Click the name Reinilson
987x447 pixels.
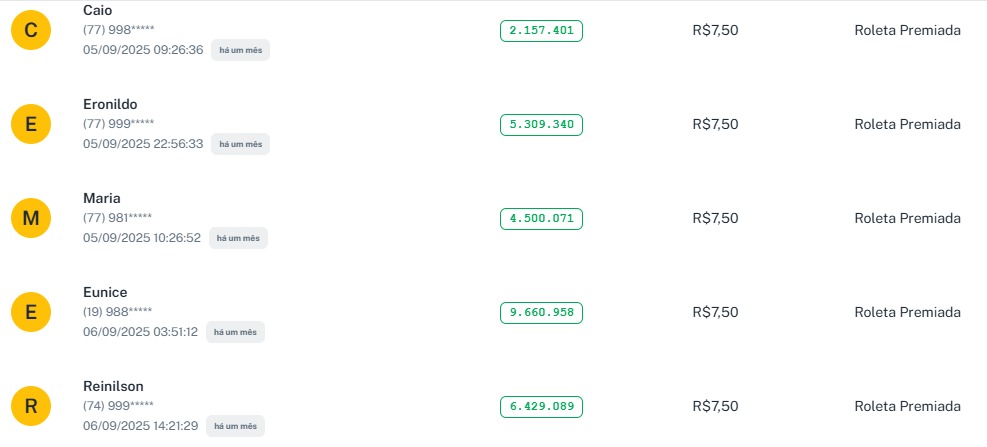coord(113,386)
